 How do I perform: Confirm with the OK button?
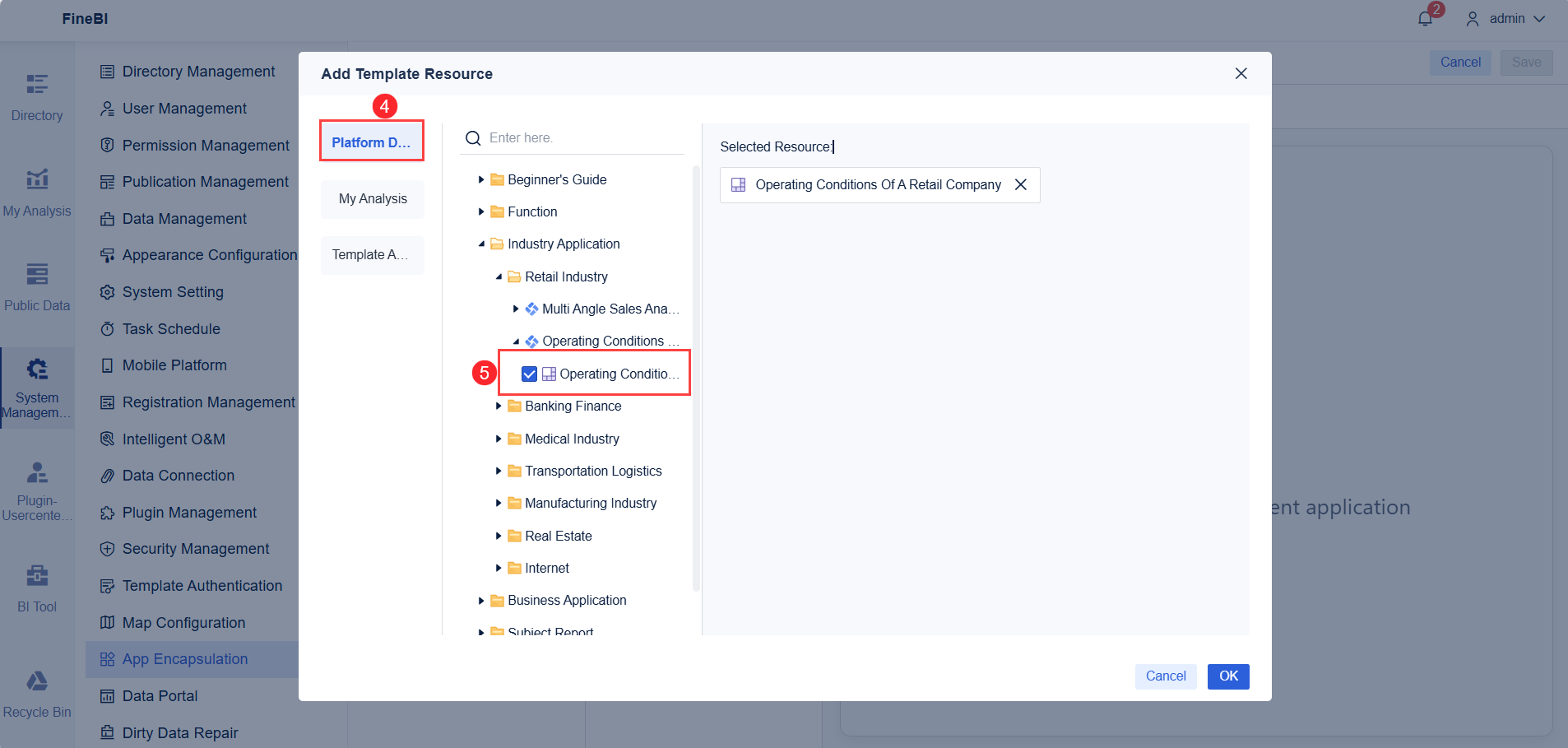pos(1228,676)
